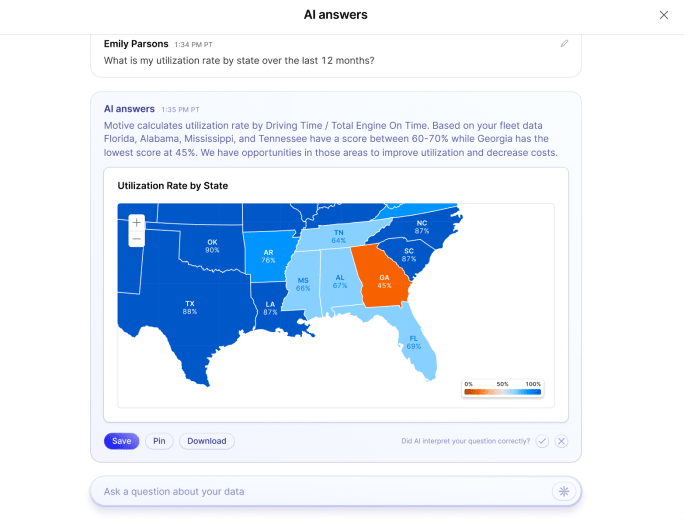Viewport: 684px width, 520px height.
Task: Zoom in on the map
Action: [x=136, y=223]
